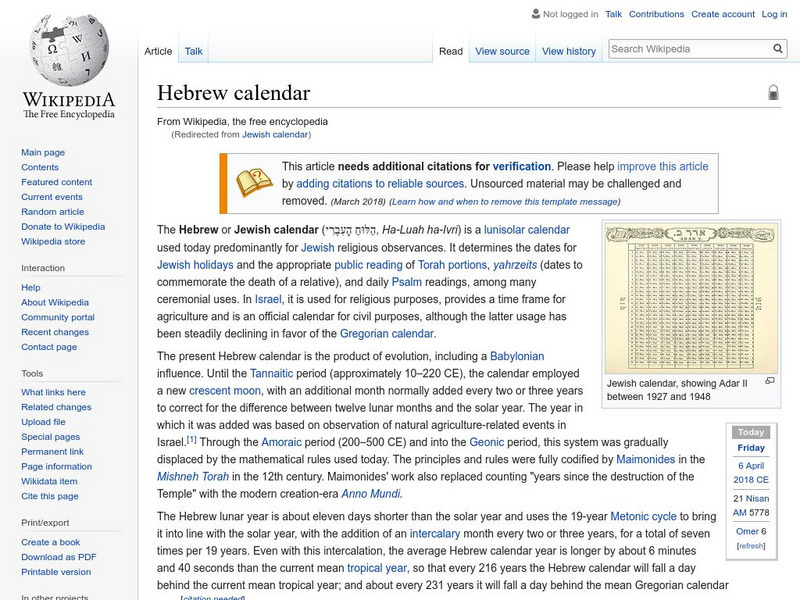Click the search magnifying glass icon
The image size is (800, 600).
click(778, 48)
